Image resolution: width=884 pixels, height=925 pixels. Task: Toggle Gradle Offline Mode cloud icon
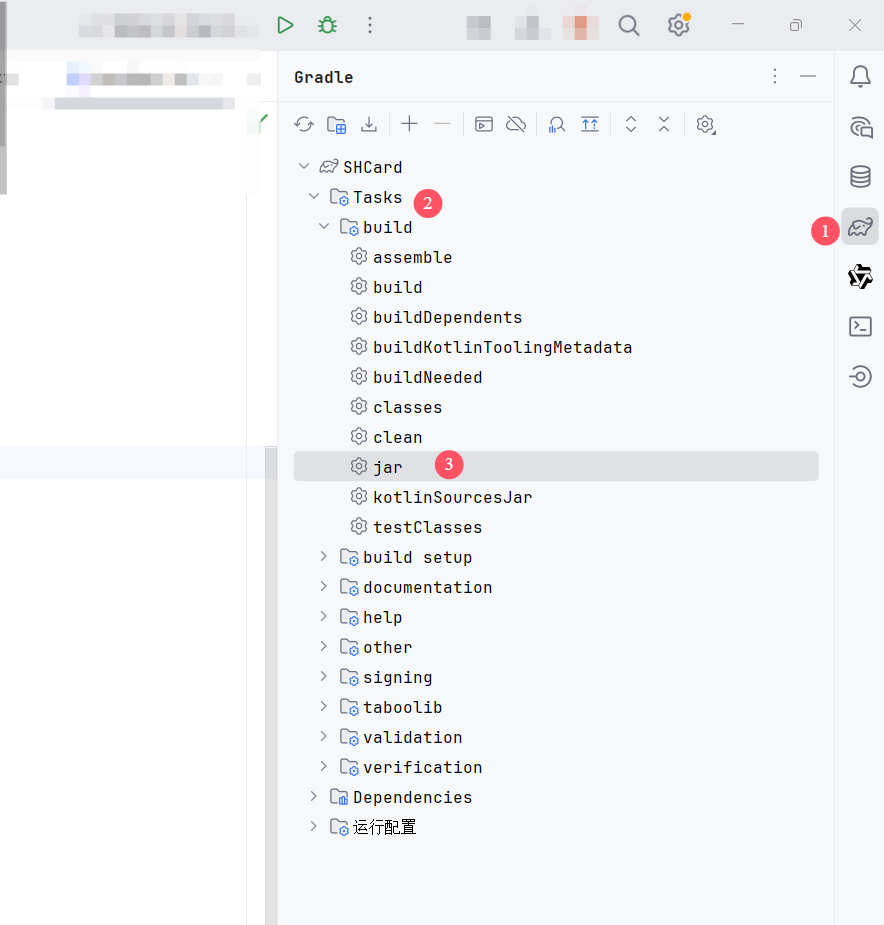[x=516, y=124]
